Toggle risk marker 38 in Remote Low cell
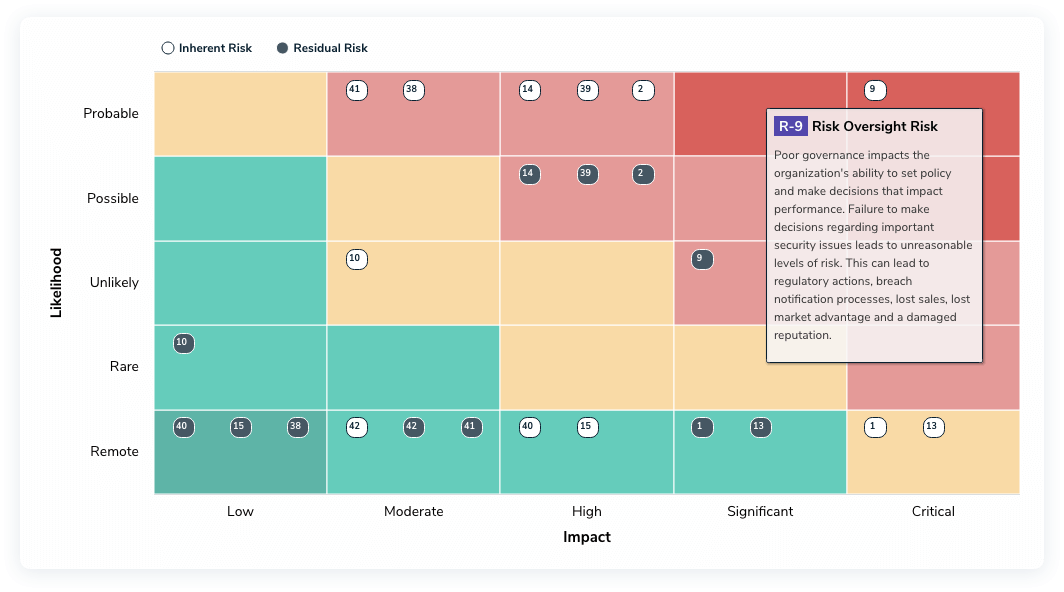Viewport: 1064px width, 592px height. point(296,427)
